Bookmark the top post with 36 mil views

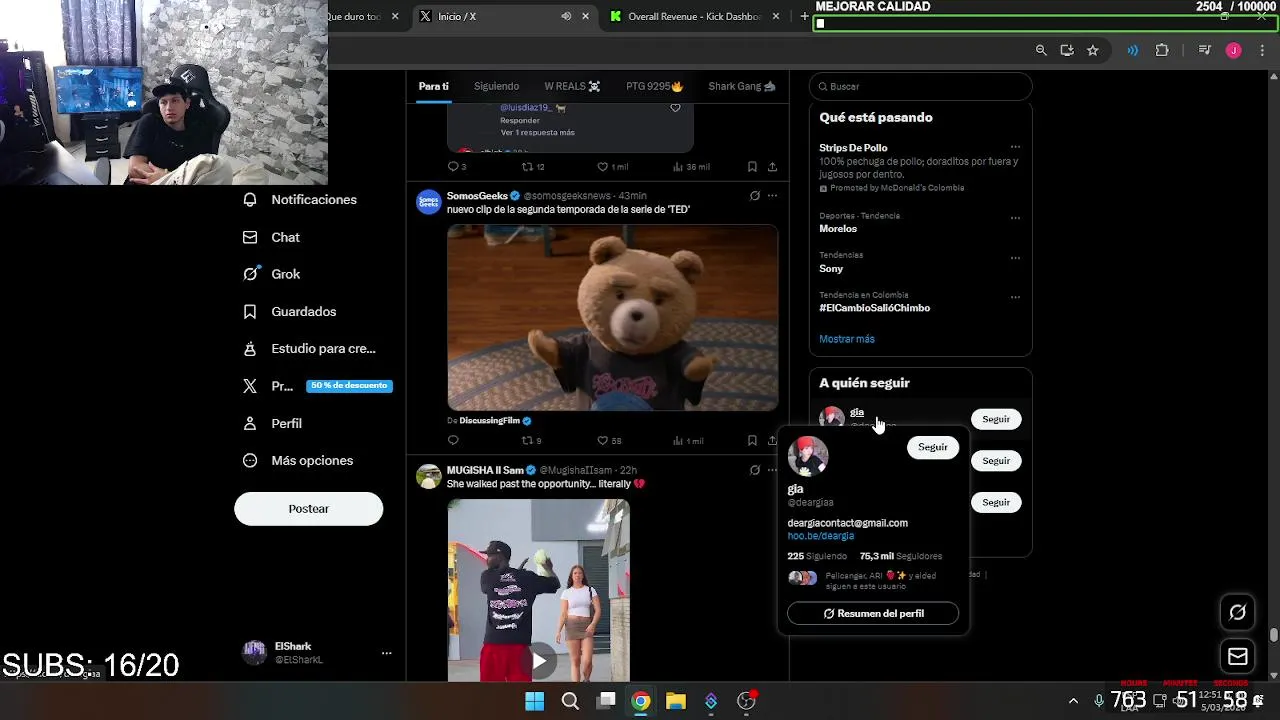[x=752, y=167]
